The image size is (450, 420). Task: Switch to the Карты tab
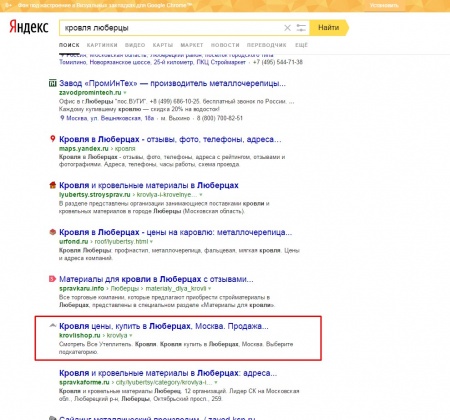(x=163, y=45)
